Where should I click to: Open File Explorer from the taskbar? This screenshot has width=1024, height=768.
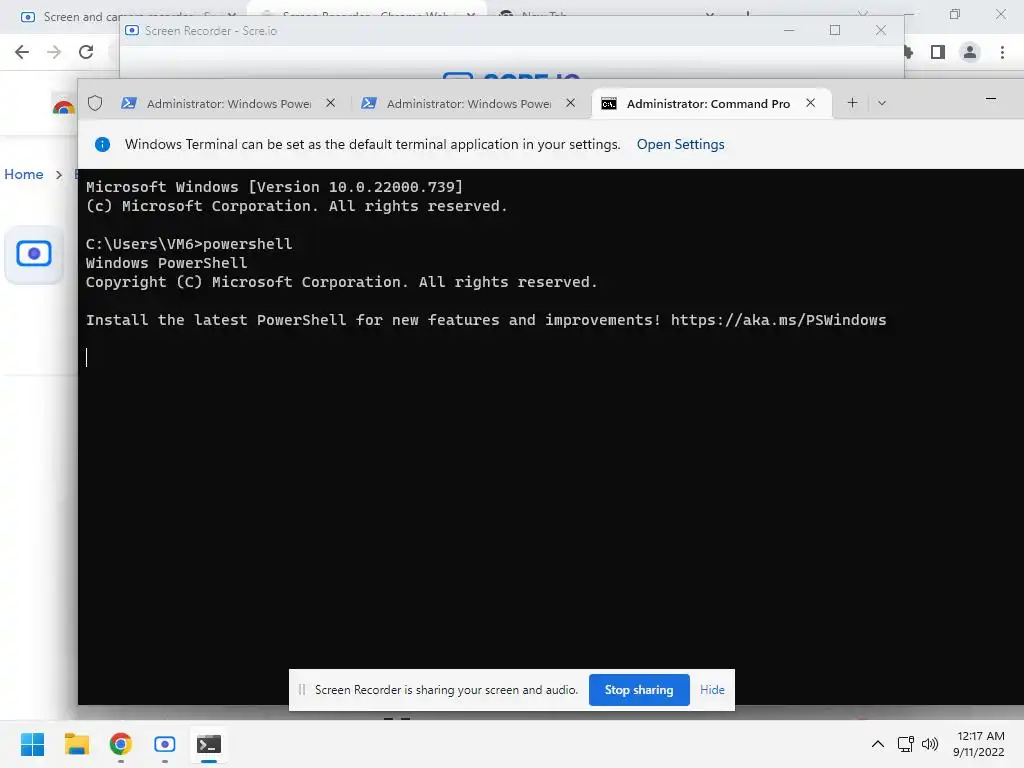point(76,744)
